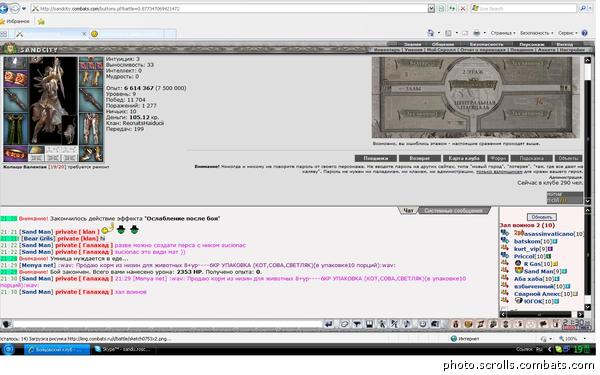Click the browser Forward arrow button

[15, 8]
